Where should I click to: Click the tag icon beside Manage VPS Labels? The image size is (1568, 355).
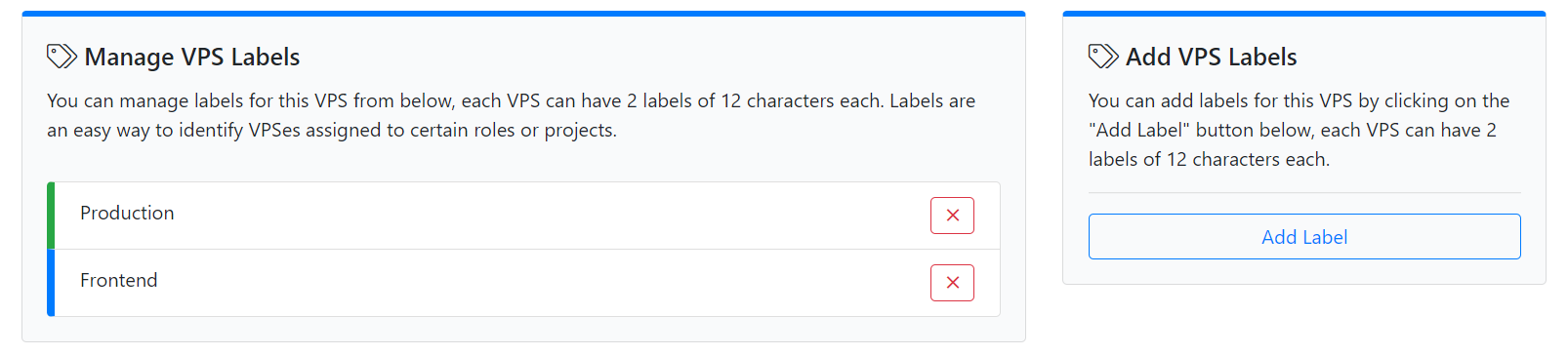62,57
